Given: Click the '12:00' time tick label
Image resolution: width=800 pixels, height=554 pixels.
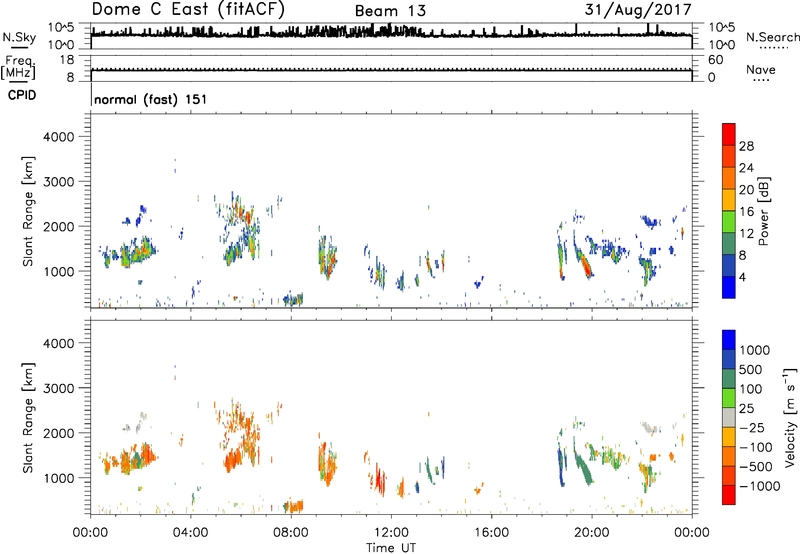Looking at the screenshot, I should [x=391, y=533].
